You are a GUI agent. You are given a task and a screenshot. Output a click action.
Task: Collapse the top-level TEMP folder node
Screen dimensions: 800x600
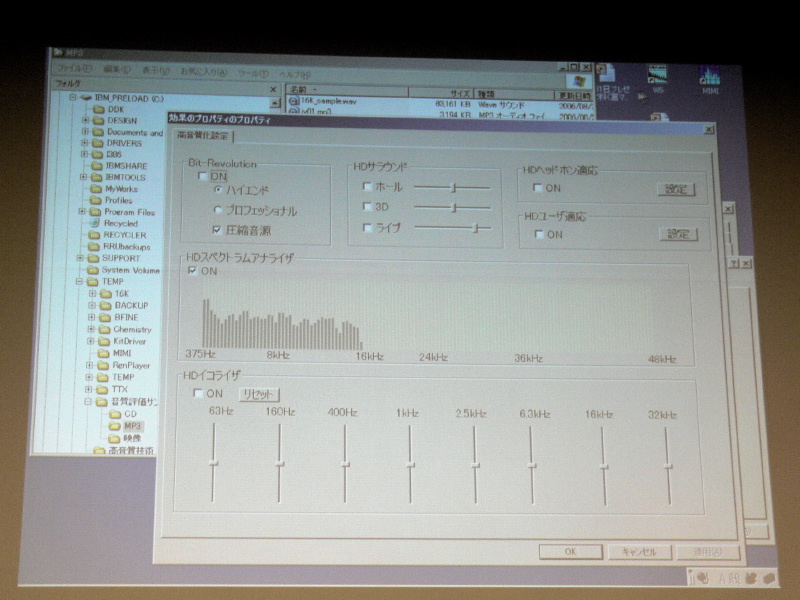[x=79, y=282]
